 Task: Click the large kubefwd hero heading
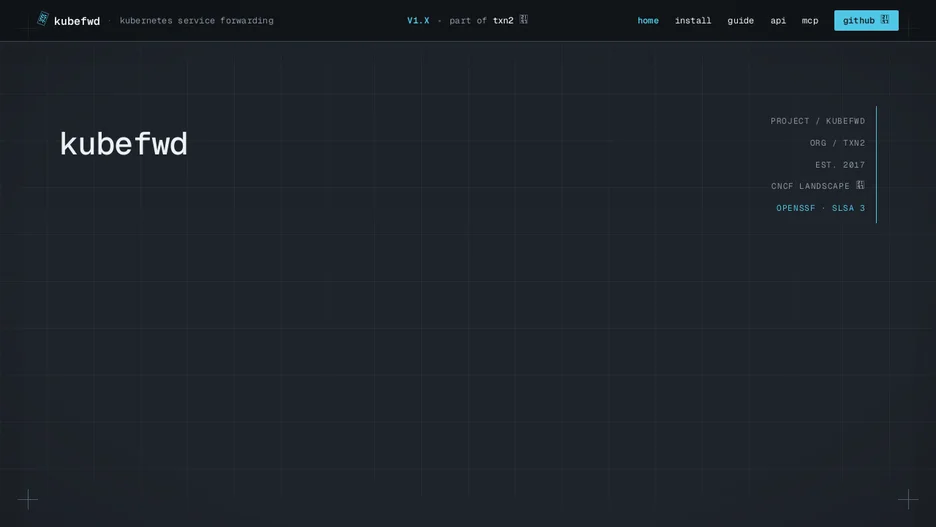[124, 144]
